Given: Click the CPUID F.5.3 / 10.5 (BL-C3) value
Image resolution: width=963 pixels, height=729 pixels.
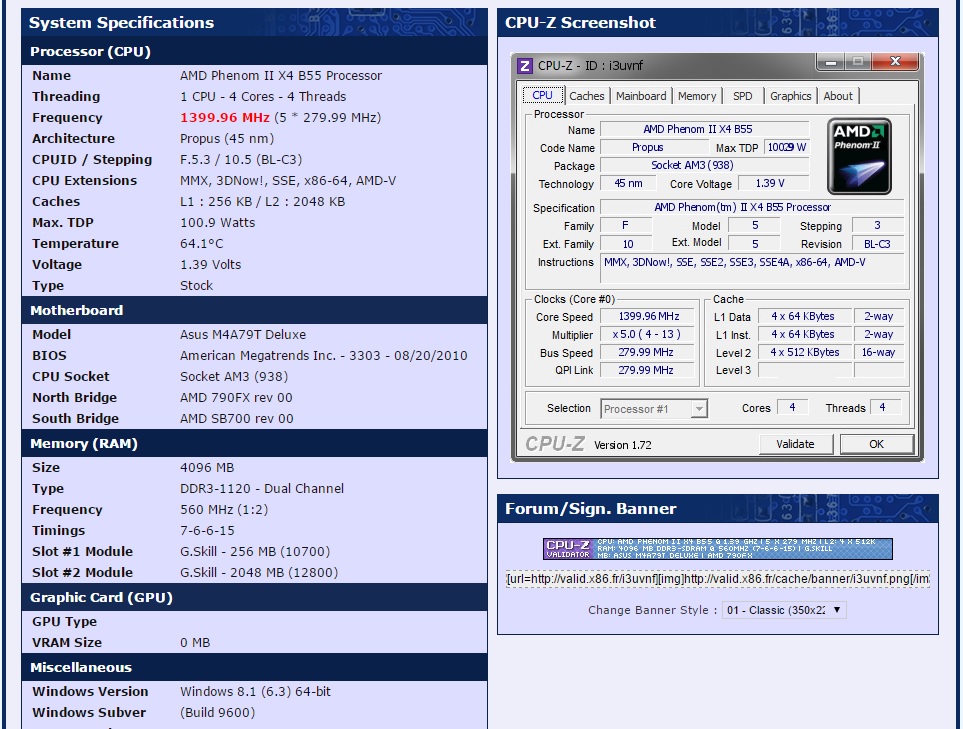Looking at the screenshot, I should coord(241,160).
